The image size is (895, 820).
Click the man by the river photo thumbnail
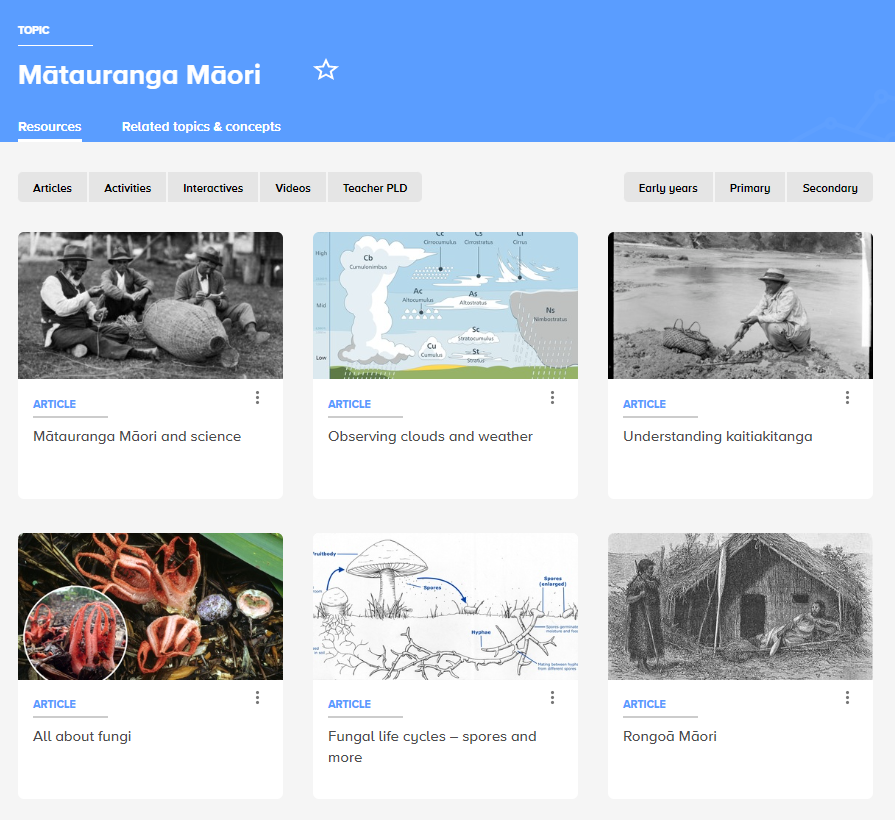click(740, 305)
